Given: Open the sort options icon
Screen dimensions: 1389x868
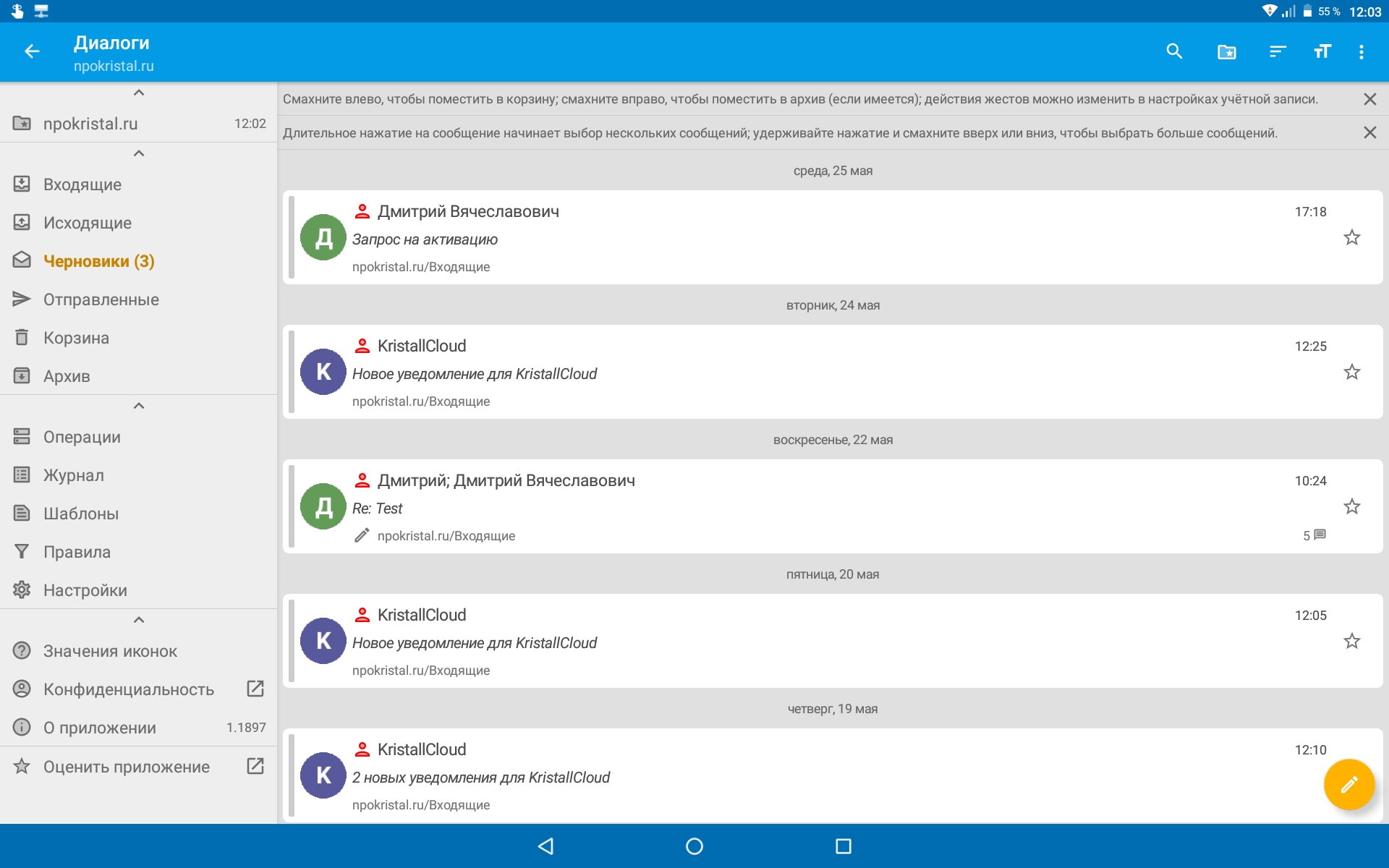Looking at the screenshot, I should (x=1278, y=51).
